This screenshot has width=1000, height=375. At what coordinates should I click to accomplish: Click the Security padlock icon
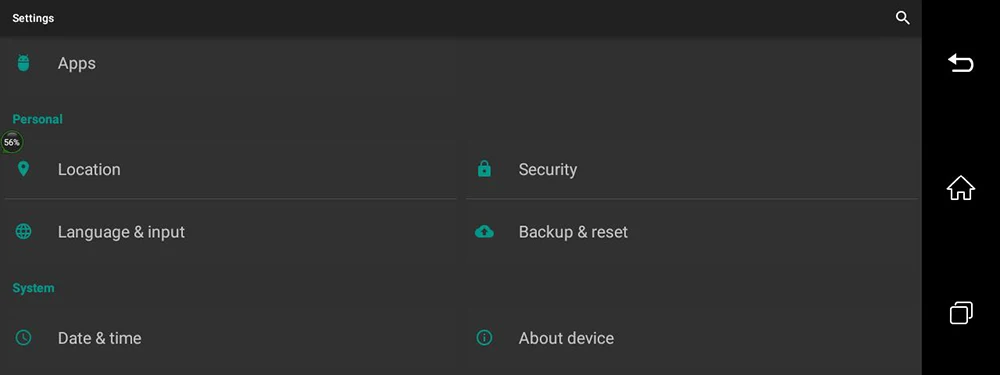485,169
